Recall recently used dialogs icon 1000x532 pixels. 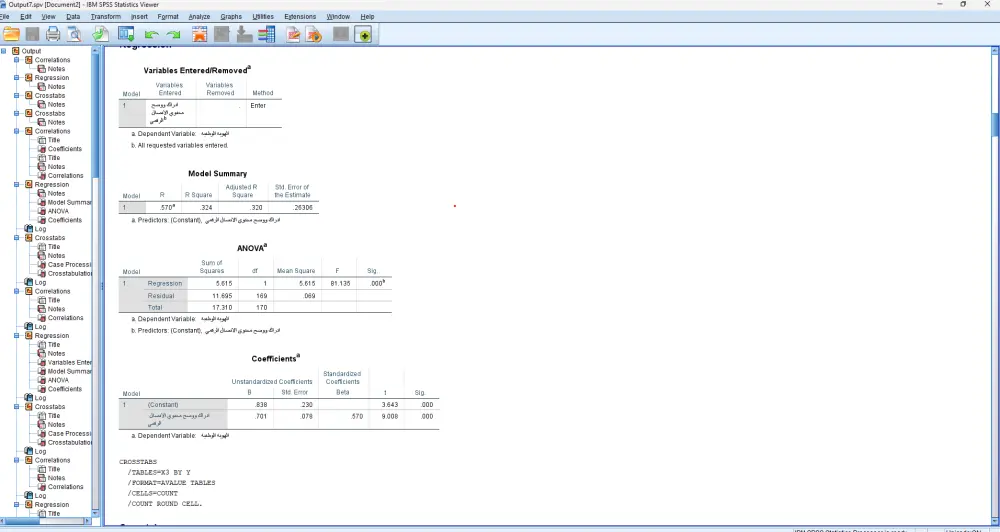[126, 34]
